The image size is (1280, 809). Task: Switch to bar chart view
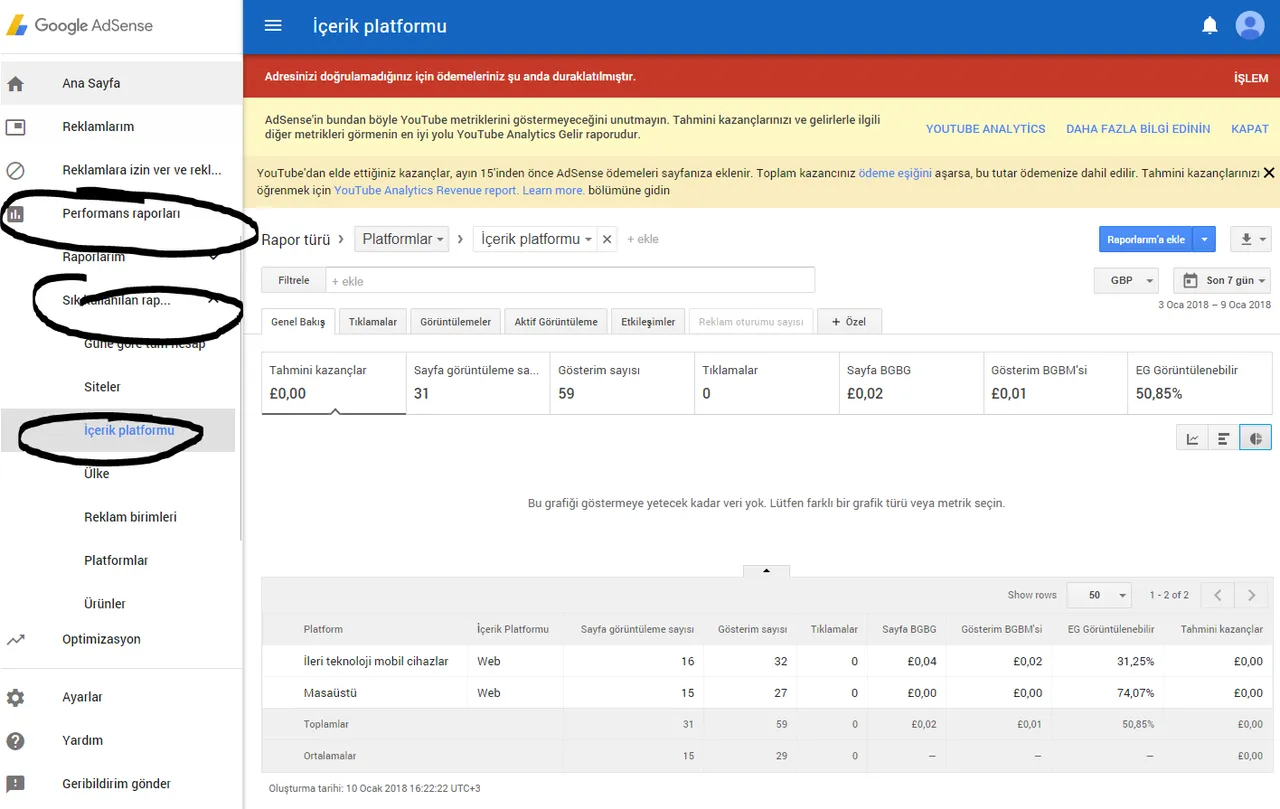click(1224, 438)
